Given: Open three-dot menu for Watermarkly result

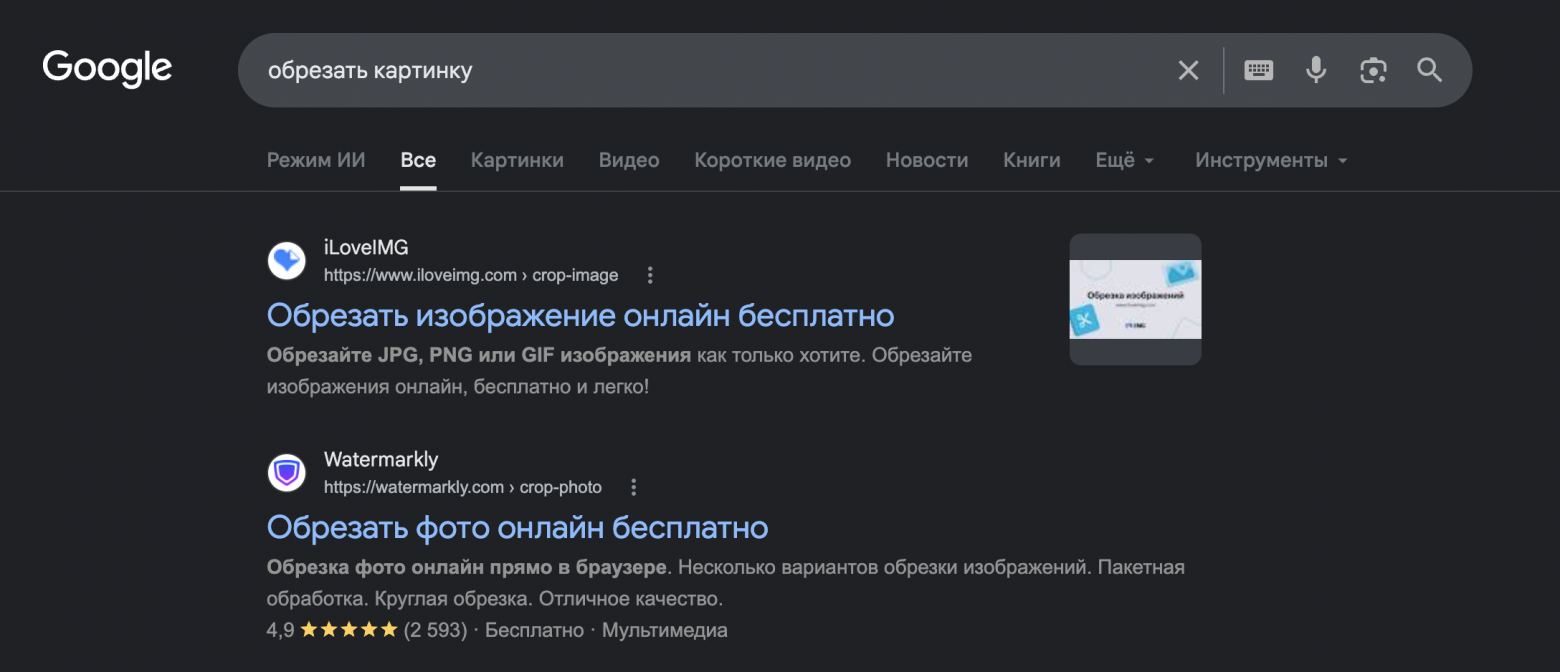Looking at the screenshot, I should pyautogui.click(x=634, y=487).
